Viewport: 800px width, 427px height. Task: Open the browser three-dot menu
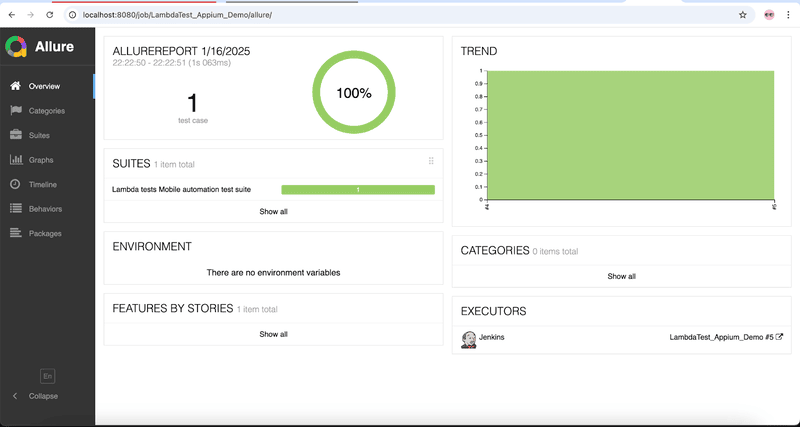788,15
